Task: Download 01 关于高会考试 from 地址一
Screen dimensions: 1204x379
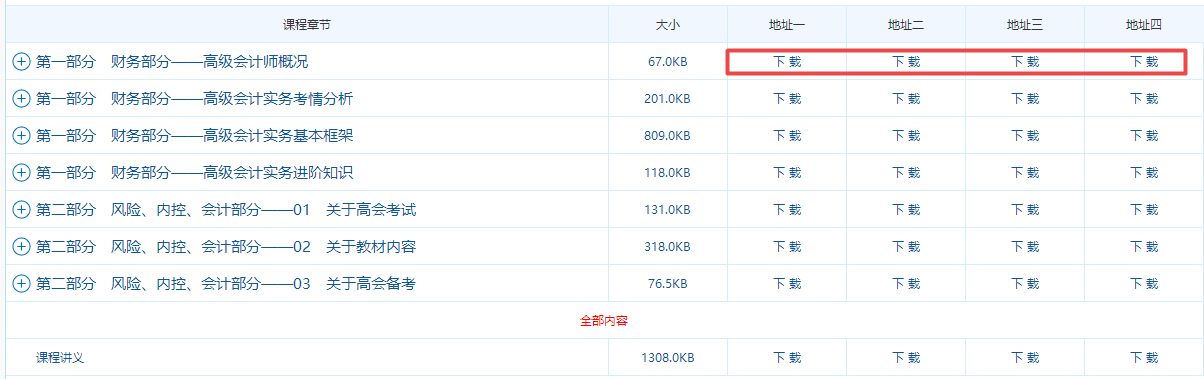Action: 787,210
